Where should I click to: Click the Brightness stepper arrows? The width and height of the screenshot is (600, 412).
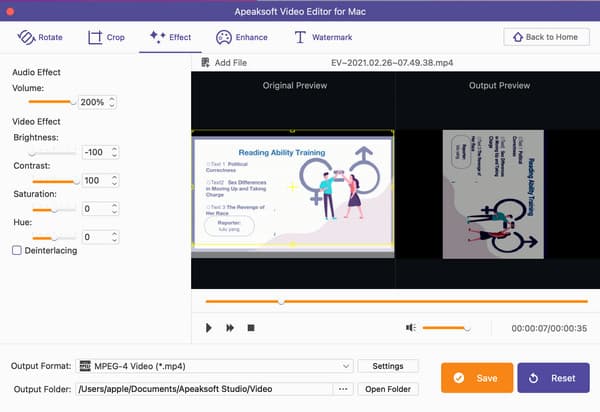(114, 152)
